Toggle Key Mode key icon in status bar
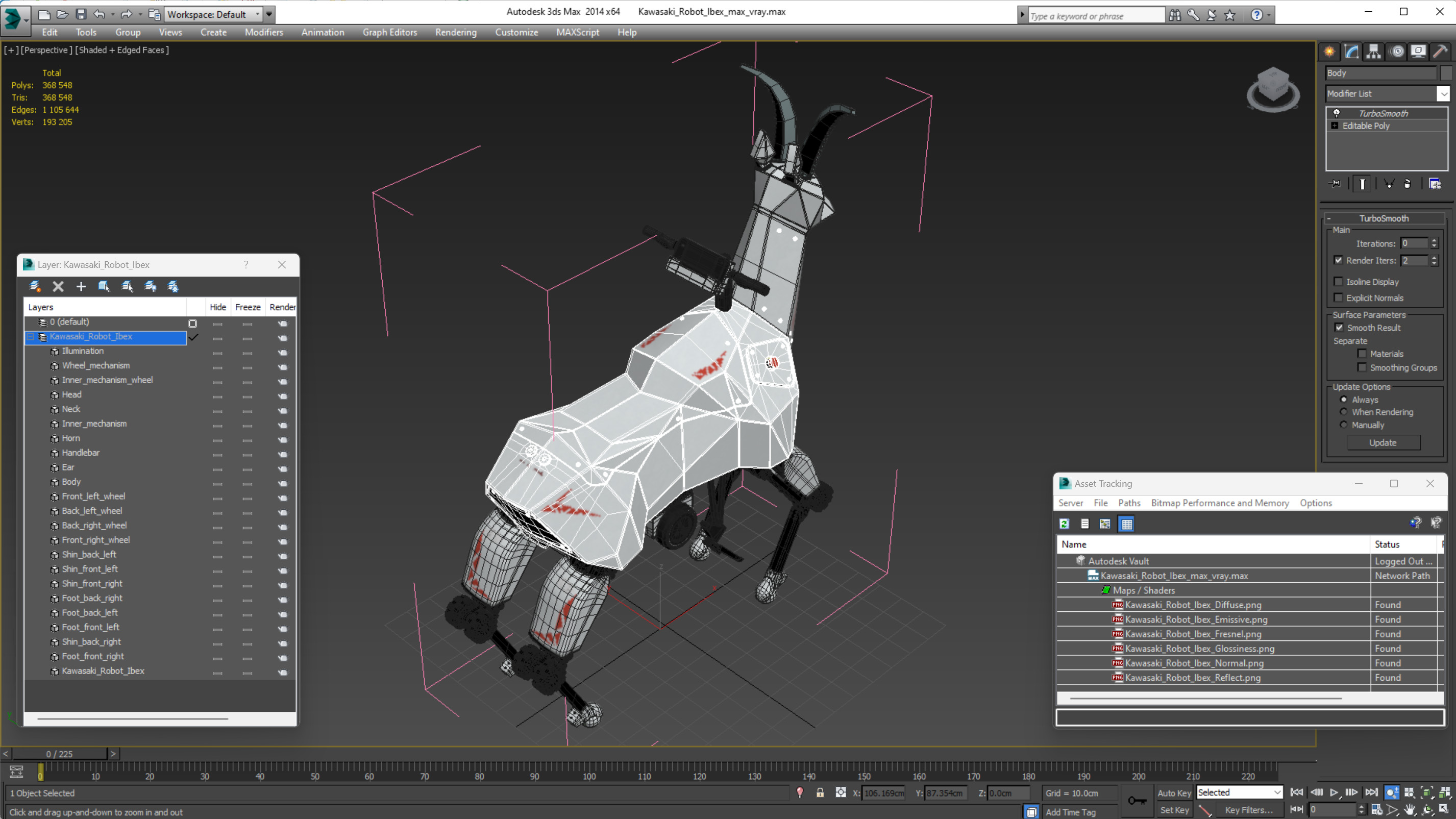This screenshot has width=1456, height=819. pos(1137,800)
